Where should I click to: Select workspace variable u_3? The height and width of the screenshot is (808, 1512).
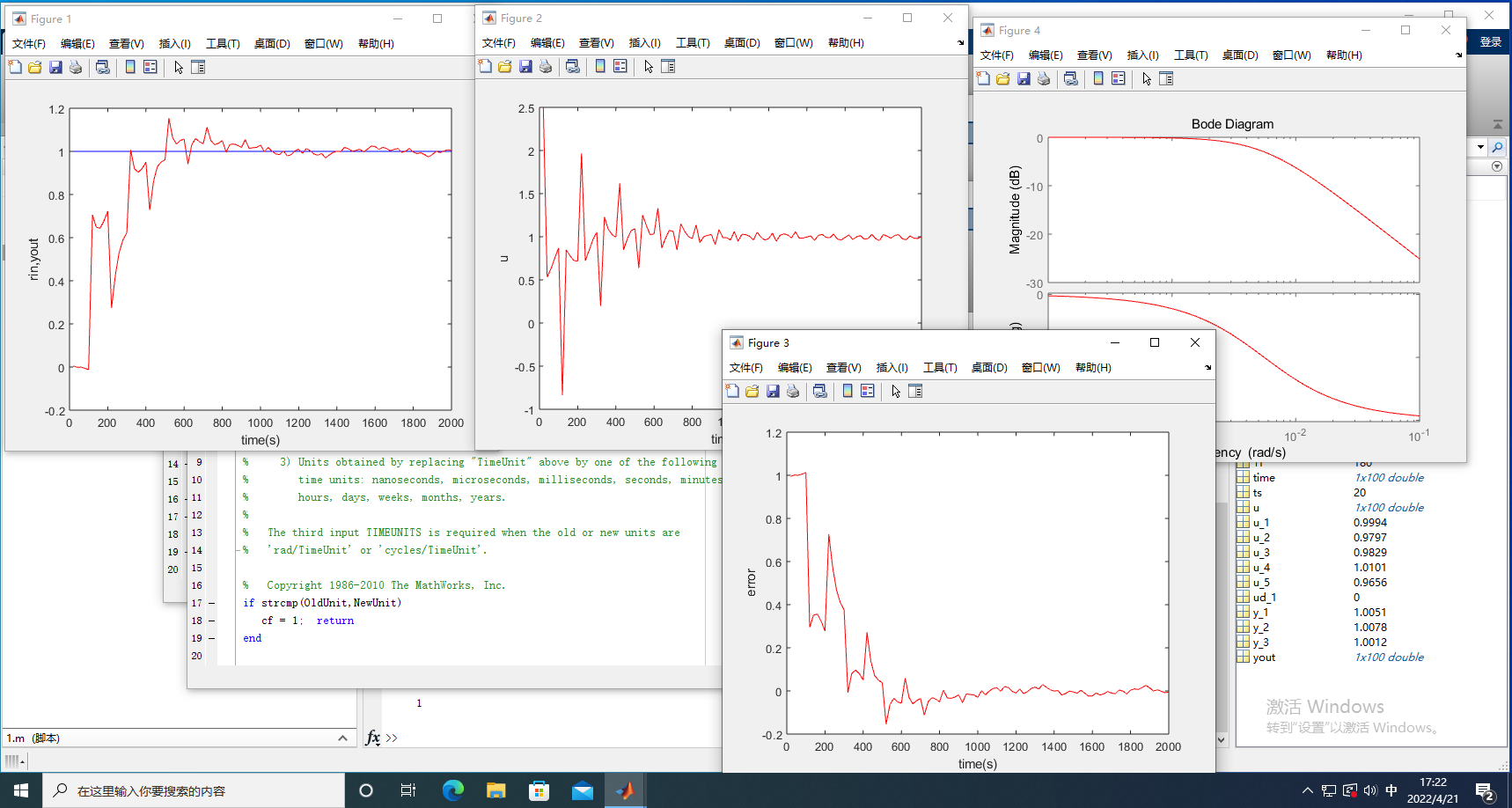click(1261, 553)
